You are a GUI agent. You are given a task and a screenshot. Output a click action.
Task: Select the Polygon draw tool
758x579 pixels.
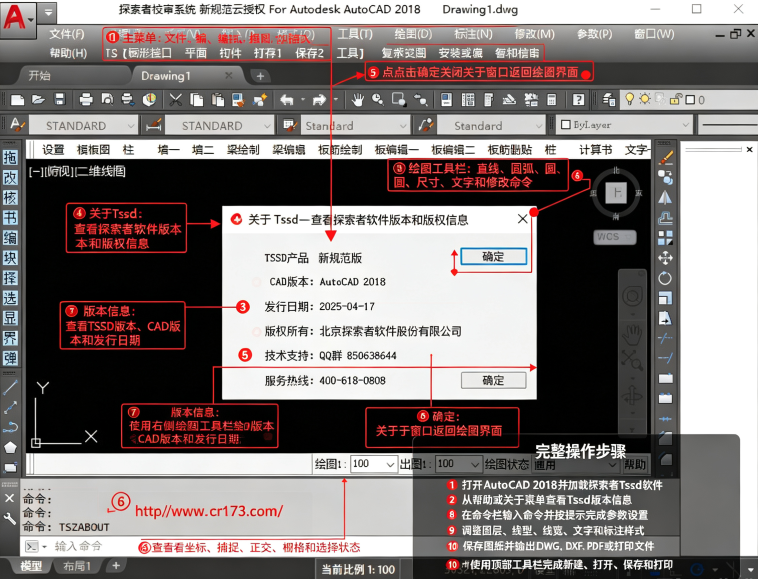coord(10,448)
